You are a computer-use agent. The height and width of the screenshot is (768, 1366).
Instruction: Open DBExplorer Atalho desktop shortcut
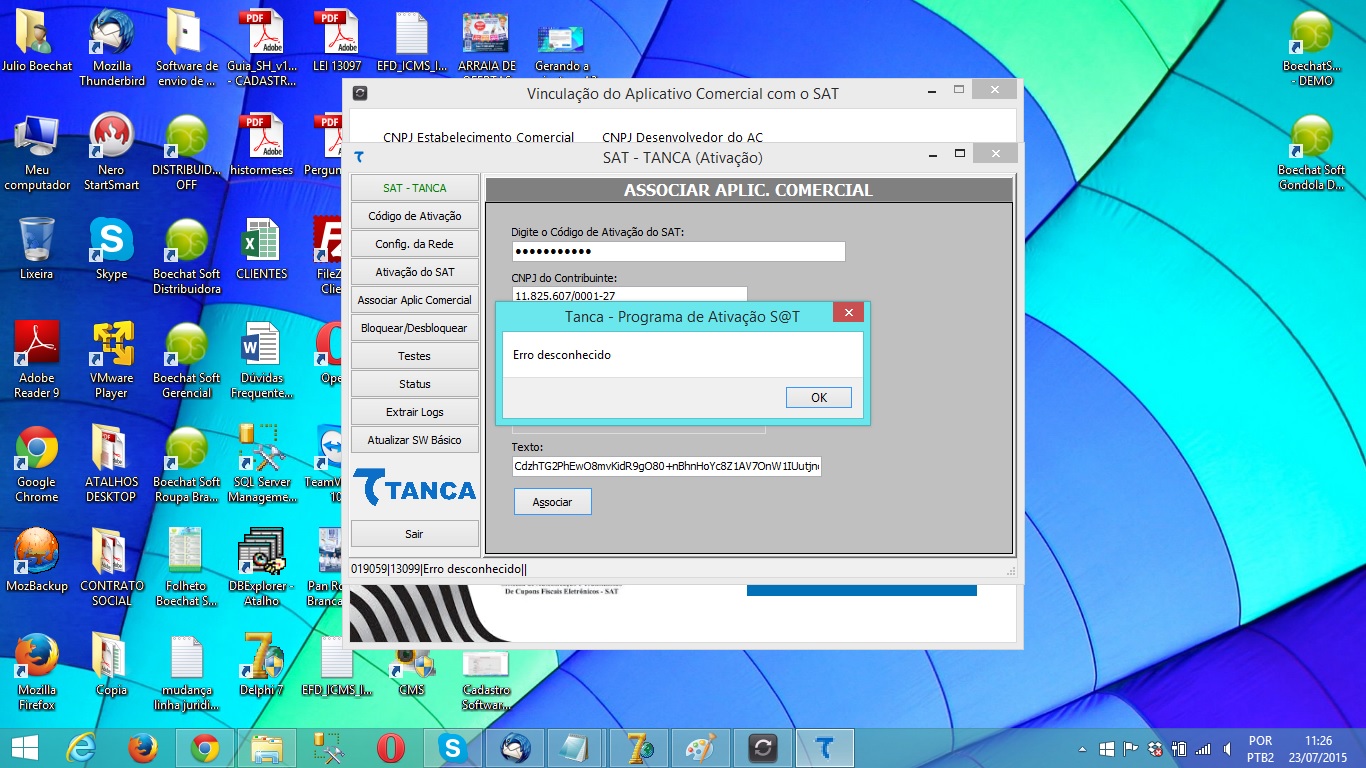click(x=262, y=568)
